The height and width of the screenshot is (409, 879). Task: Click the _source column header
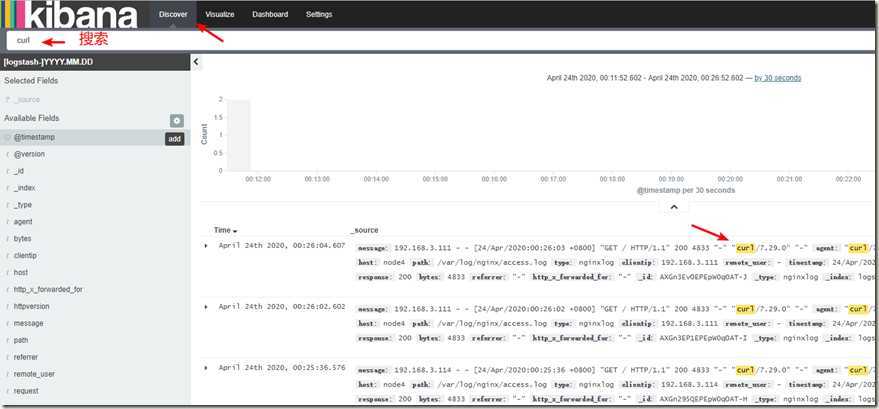[364, 230]
